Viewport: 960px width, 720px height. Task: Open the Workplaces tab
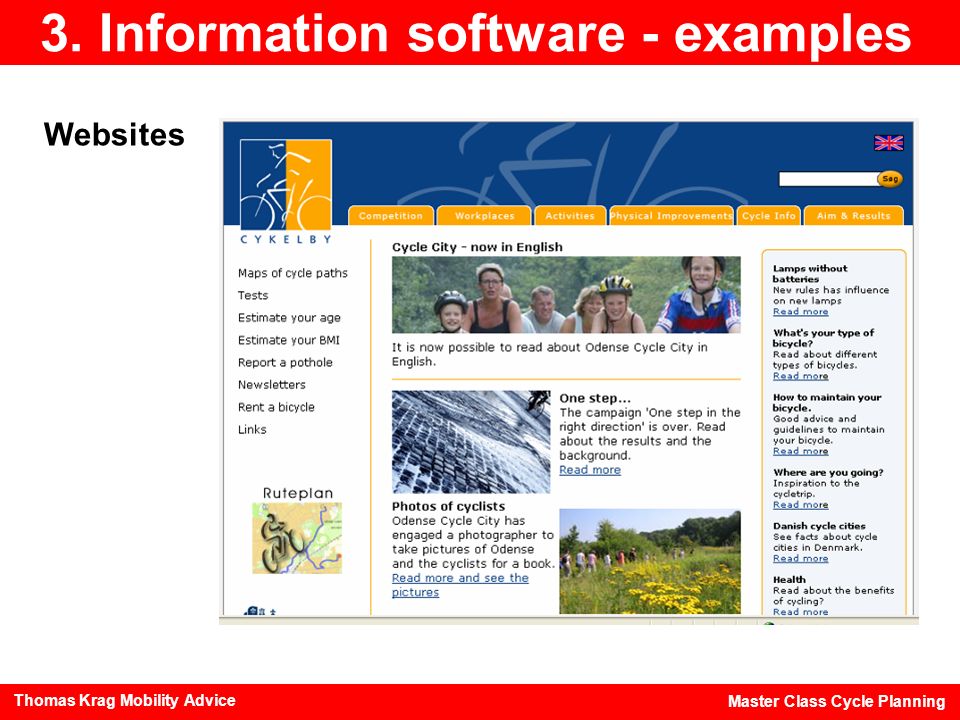tap(484, 216)
